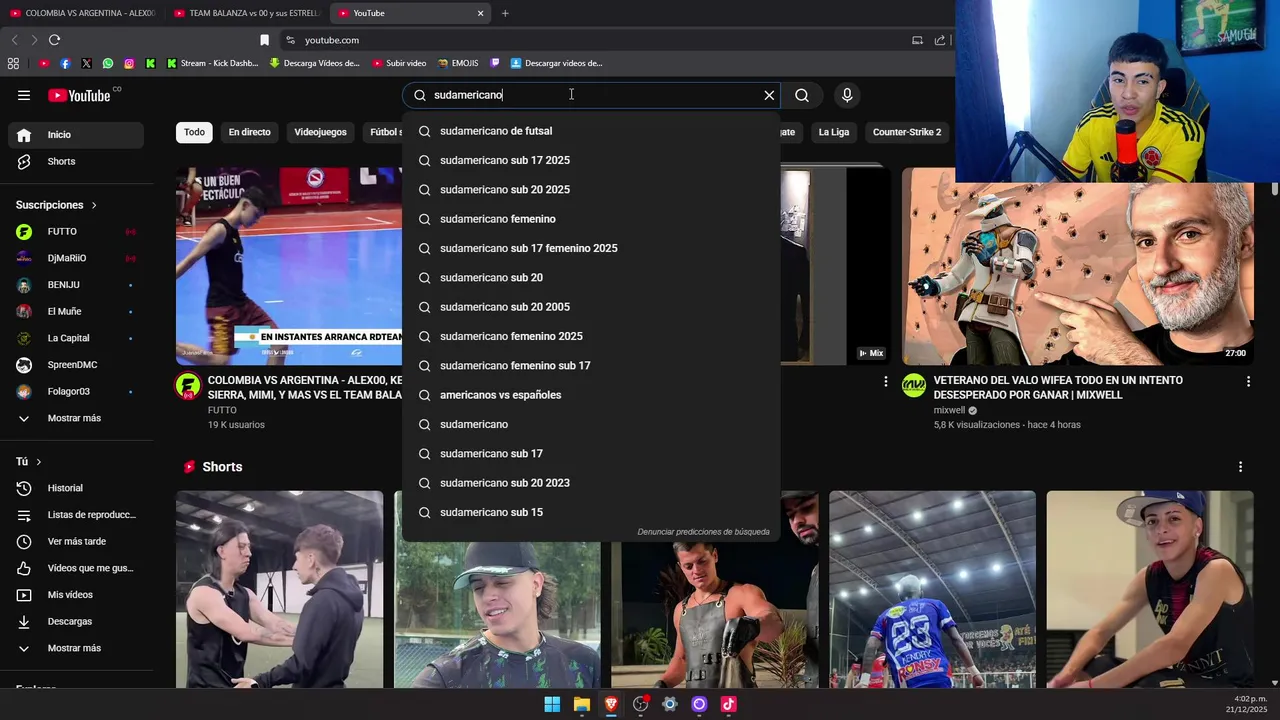Run the search with the magnifier button
The width and height of the screenshot is (1280, 720).
point(802,95)
